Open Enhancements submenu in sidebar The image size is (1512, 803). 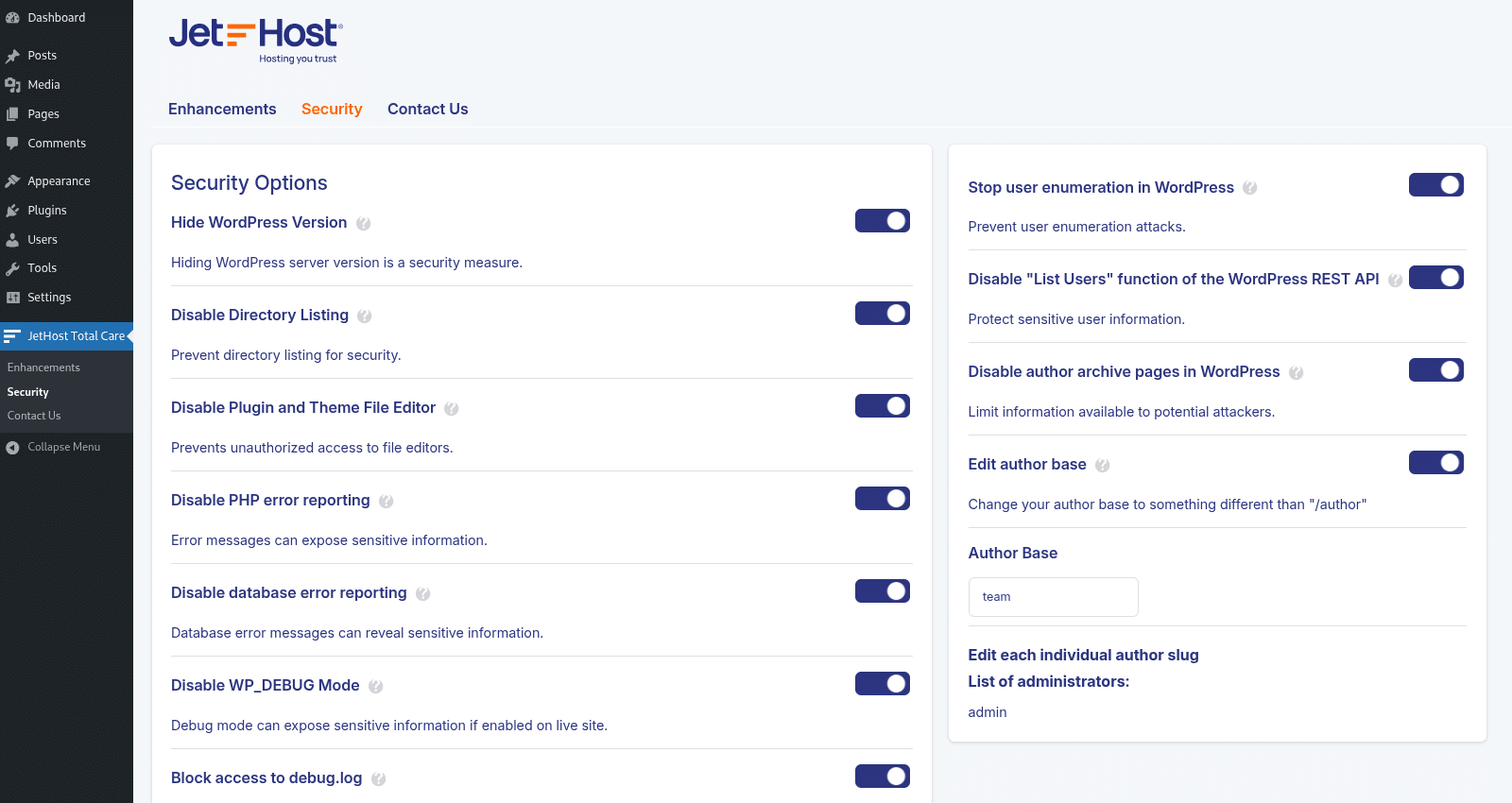click(x=43, y=367)
